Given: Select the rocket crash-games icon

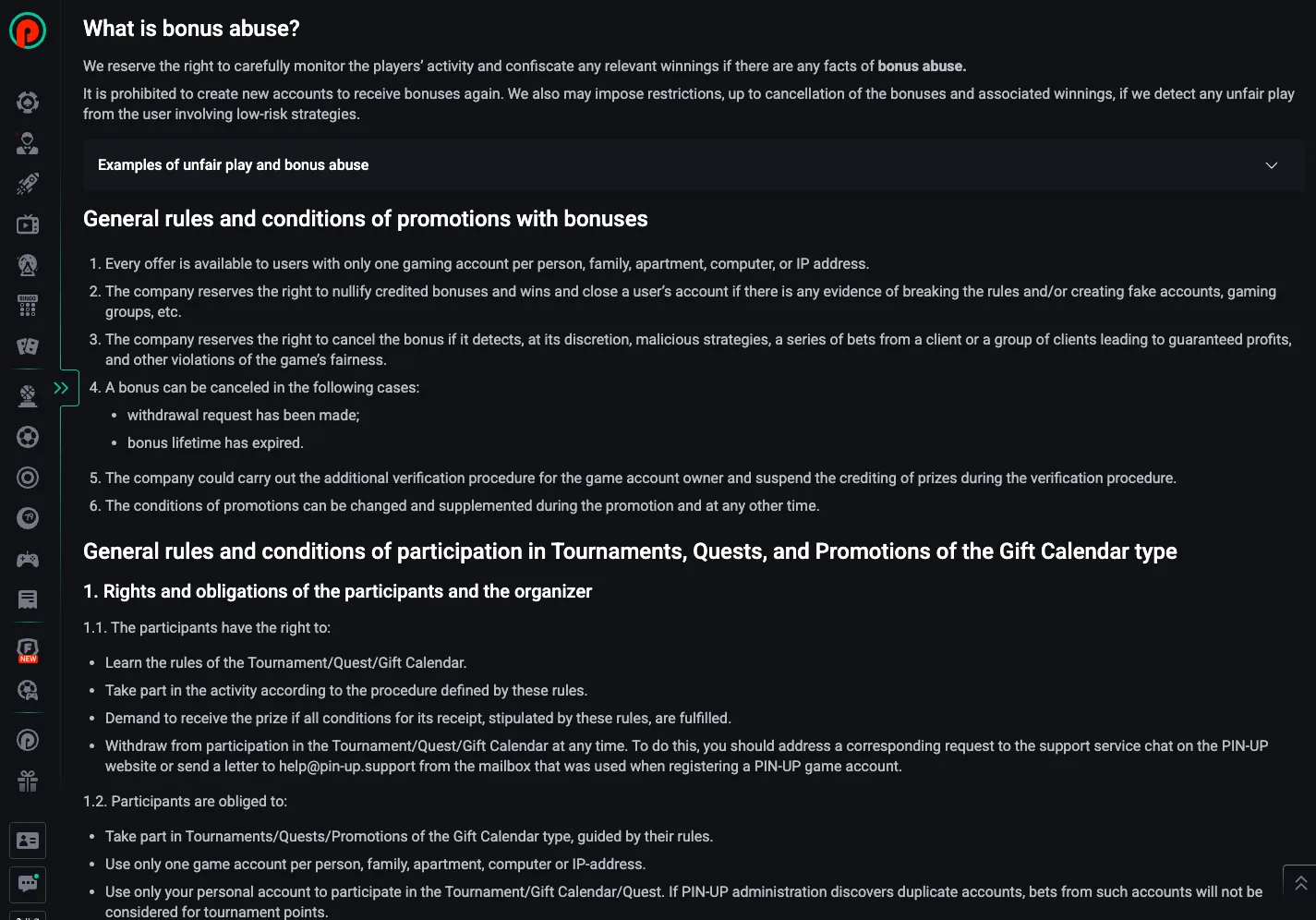Looking at the screenshot, I should (x=28, y=183).
